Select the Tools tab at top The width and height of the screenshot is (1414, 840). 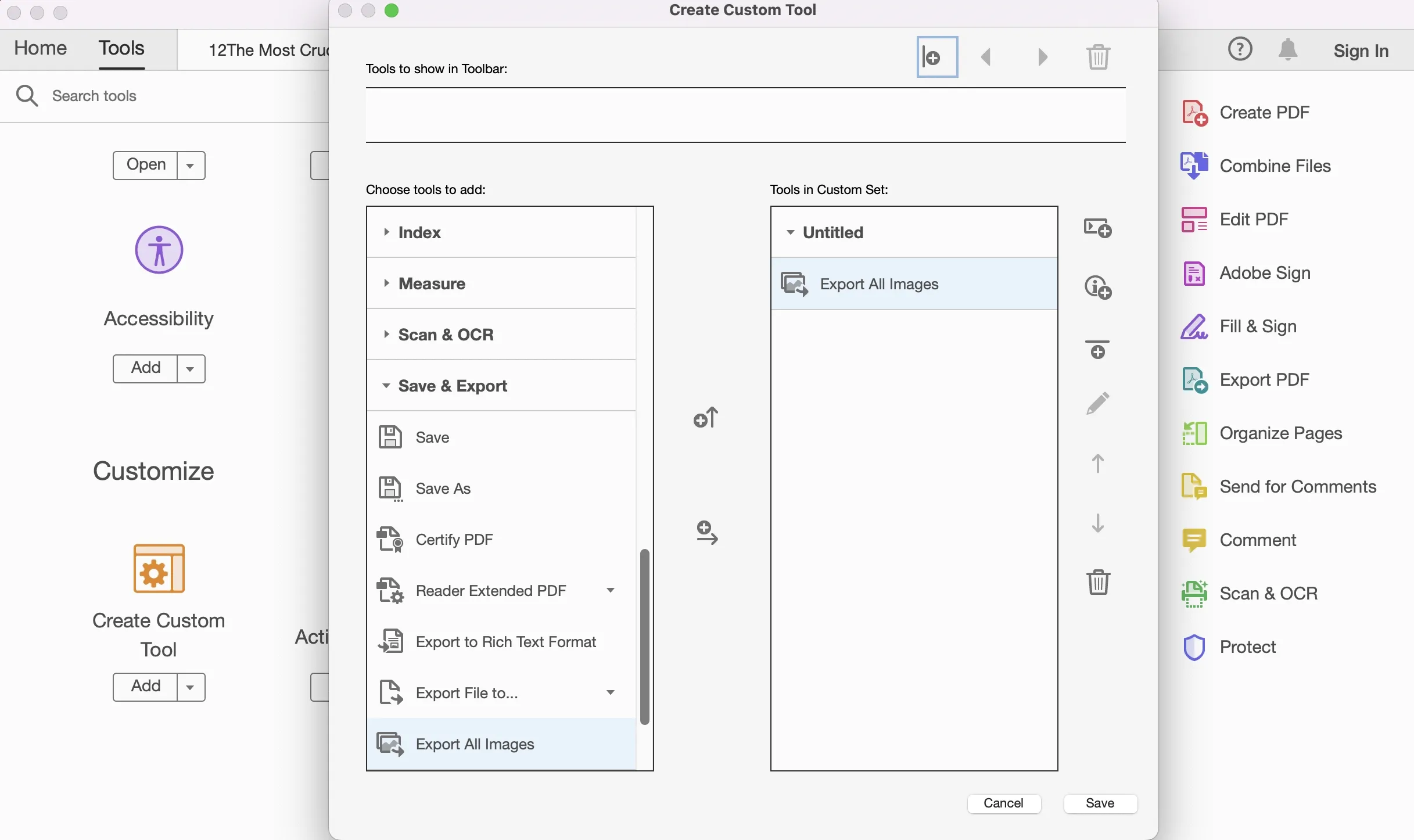[121, 47]
